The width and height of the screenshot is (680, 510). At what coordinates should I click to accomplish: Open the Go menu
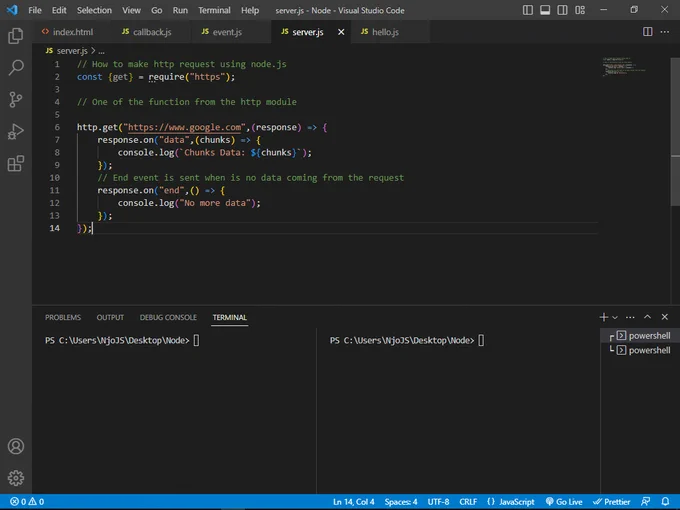click(x=157, y=10)
